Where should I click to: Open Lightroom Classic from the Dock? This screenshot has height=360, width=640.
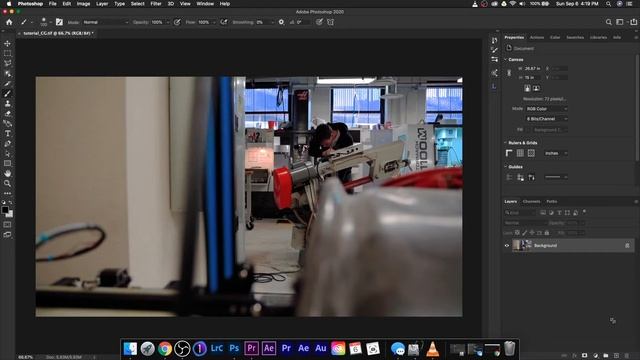coord(217,349)
